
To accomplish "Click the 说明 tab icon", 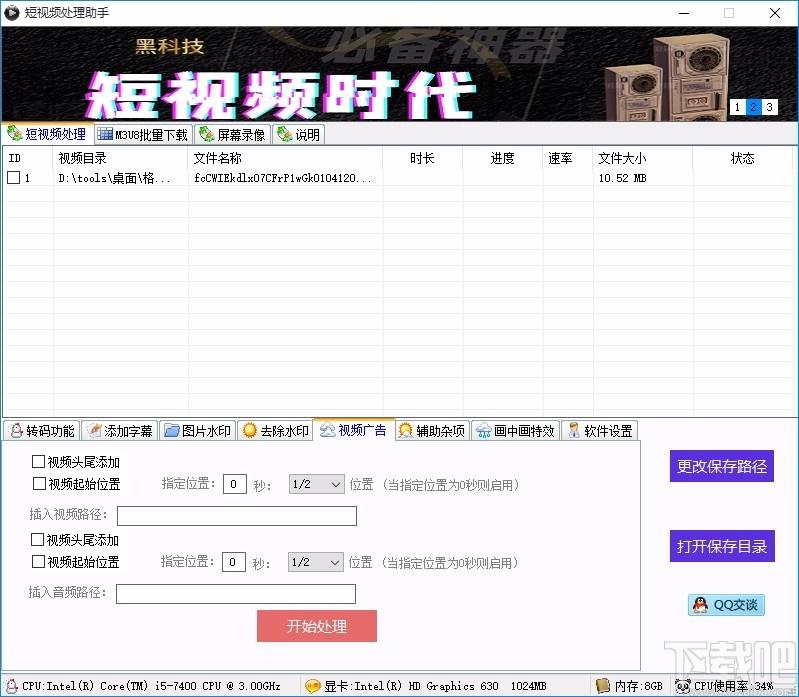I will (284, 134).
